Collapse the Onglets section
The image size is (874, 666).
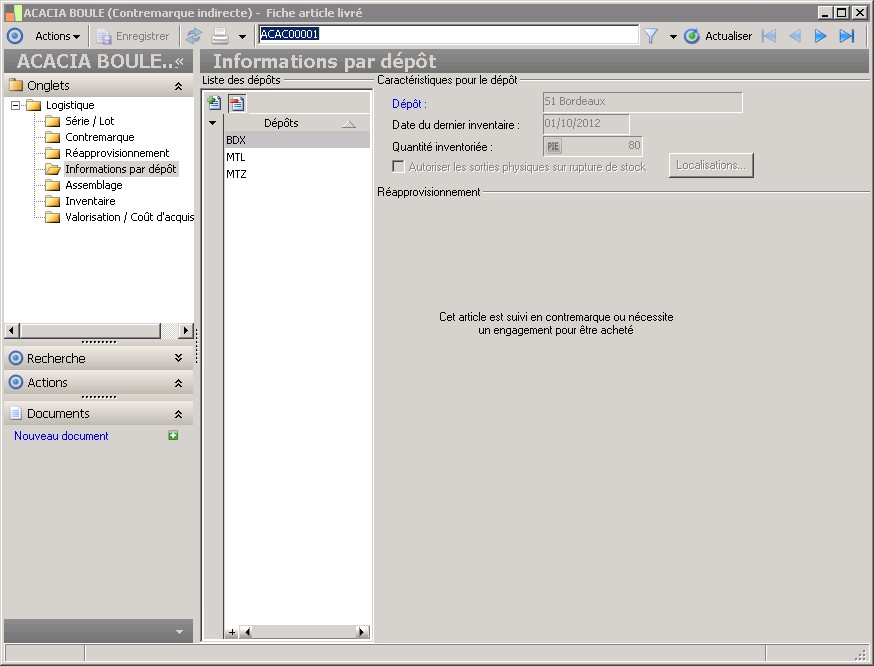[x=178, y=86]
